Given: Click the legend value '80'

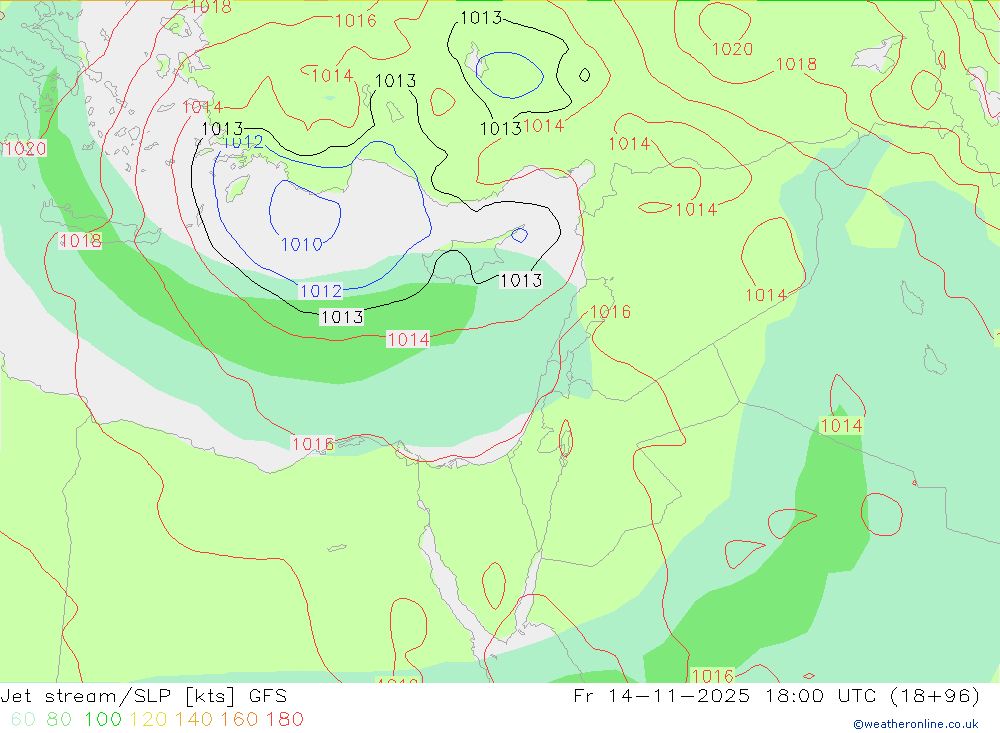Looking at the screenshot, I should click(x=59, y=719).
